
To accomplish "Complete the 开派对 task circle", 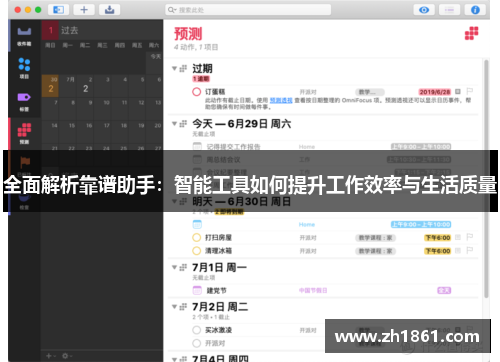I will click(x=197, y=343).
